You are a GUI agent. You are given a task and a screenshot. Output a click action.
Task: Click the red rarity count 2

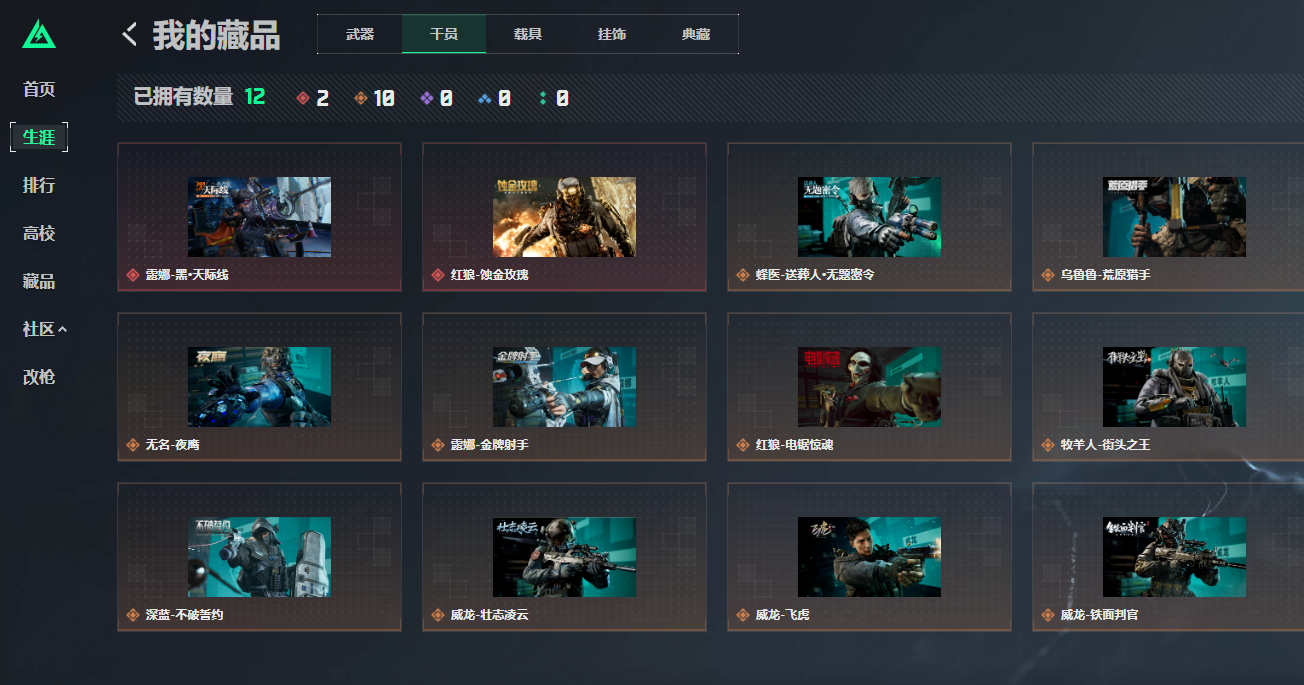coord(322,98)
